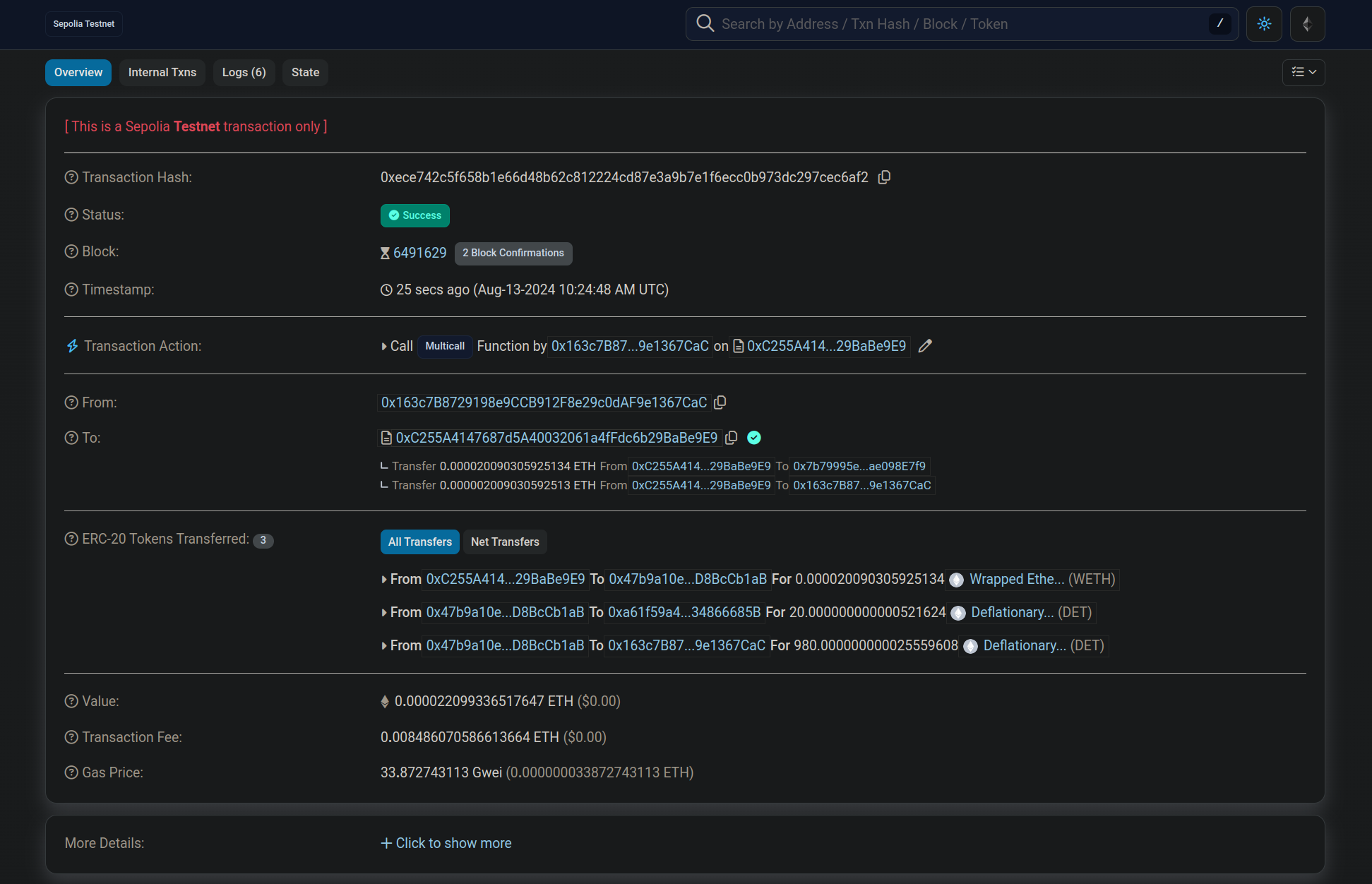
Task: Open 0x7b79995e...ae098E7f9 transfer recipient link
Action: point(859,466)
